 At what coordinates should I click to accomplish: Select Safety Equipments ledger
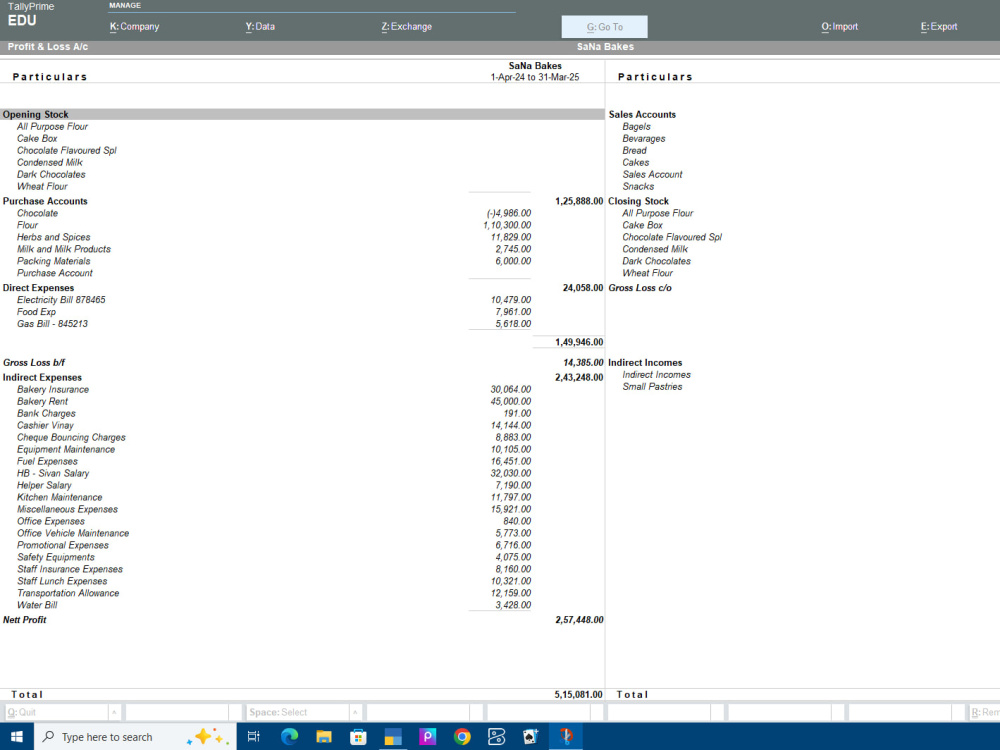56,557
